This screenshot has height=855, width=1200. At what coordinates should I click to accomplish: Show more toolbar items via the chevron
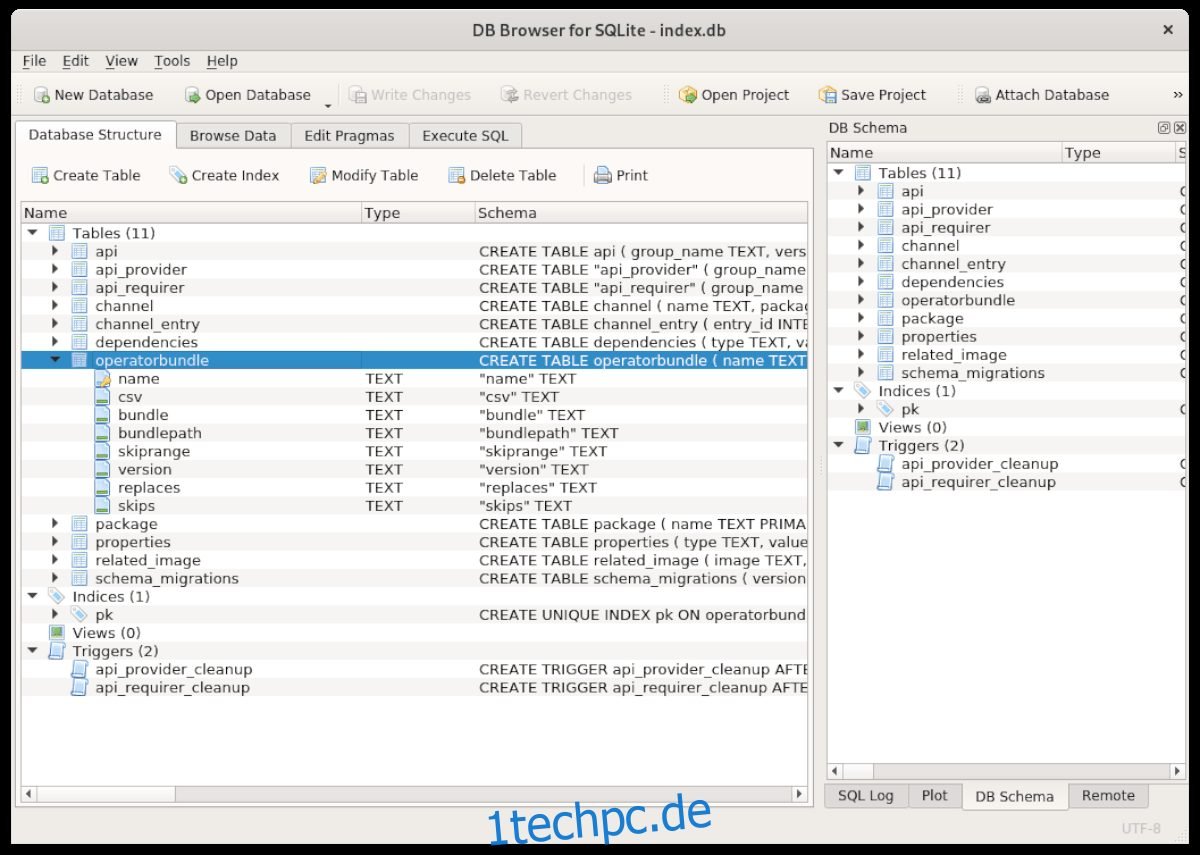(1177, 95)
